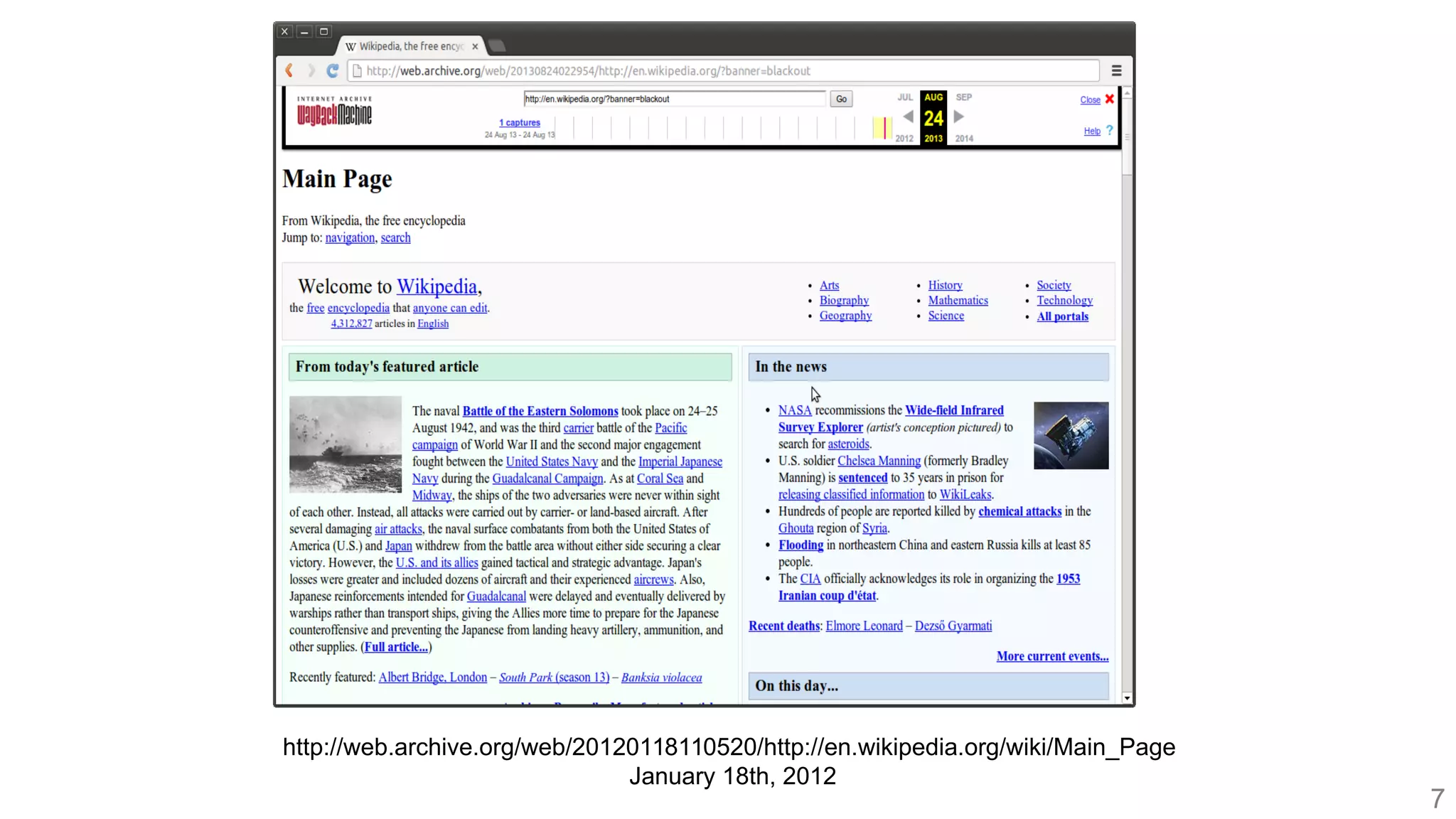Focus the Wayback URL input field
Image resolution: width=1456 pixels, height=819 pixels.
[674, 99]
